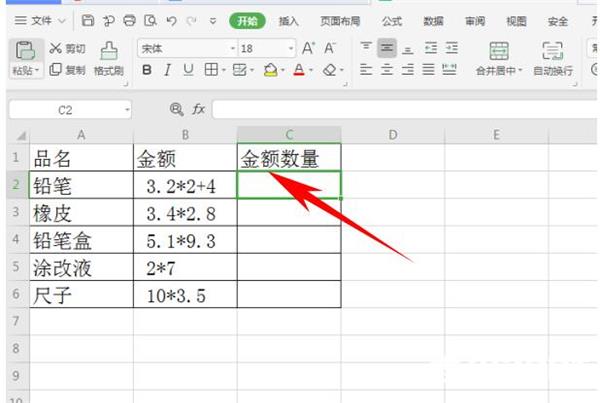
Task: Switch to the 审阅 tab
Action: pyautogui.click(x=475, y=21)
